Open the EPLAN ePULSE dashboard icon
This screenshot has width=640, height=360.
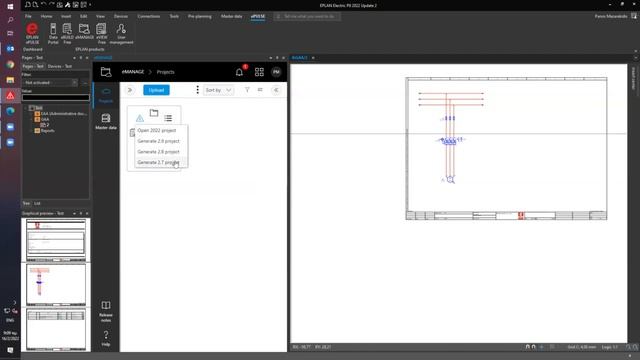[x=32, y=33]
